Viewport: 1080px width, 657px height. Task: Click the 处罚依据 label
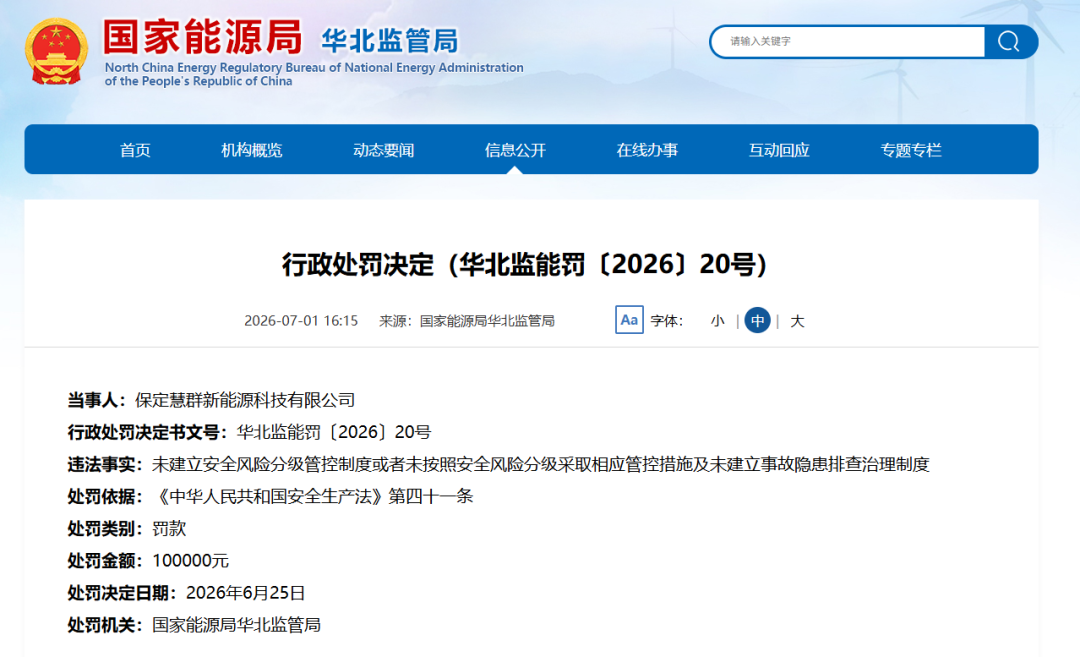click(x=105, y=497)
